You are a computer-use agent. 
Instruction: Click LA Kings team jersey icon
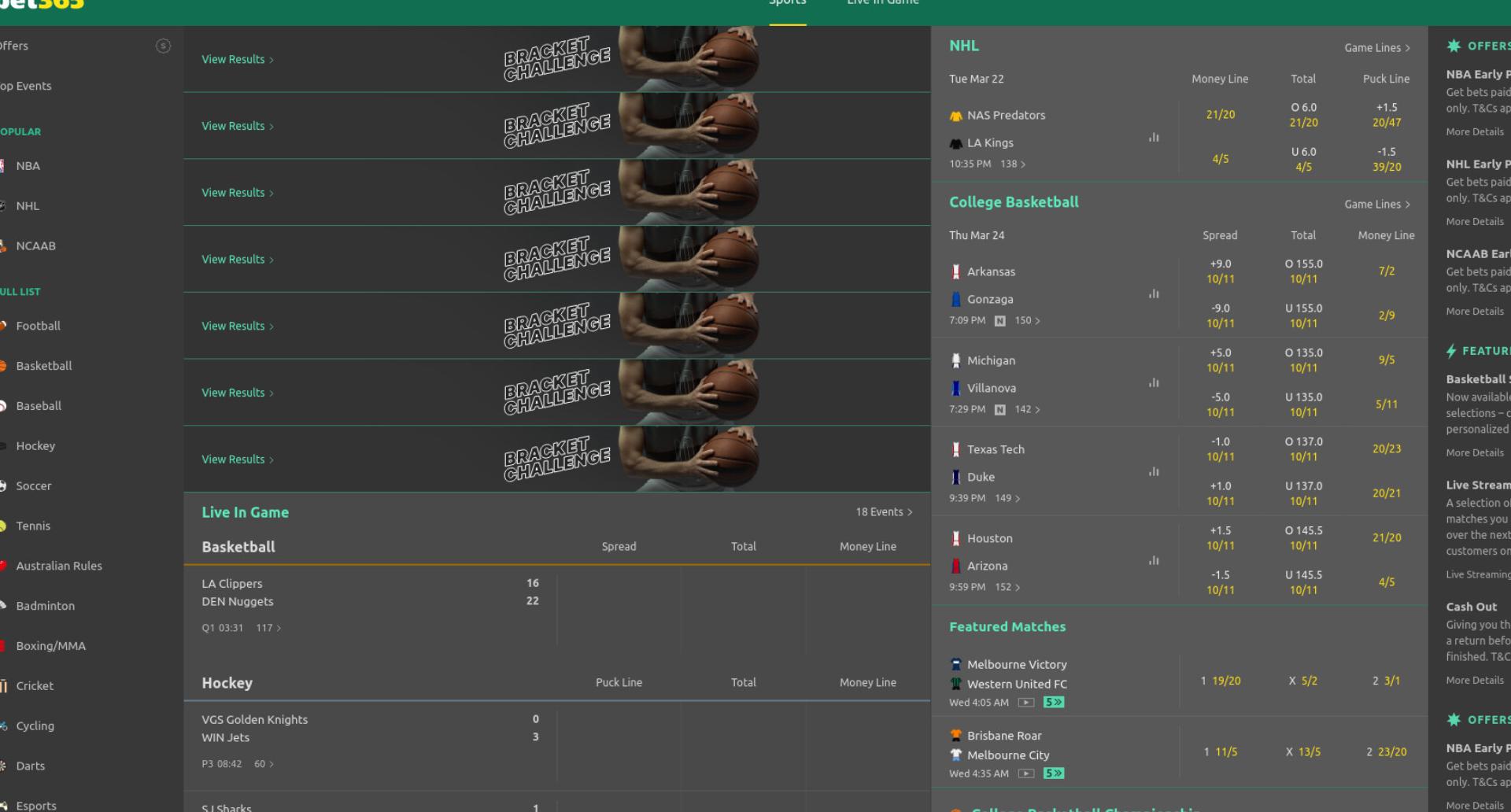point(956,143)
